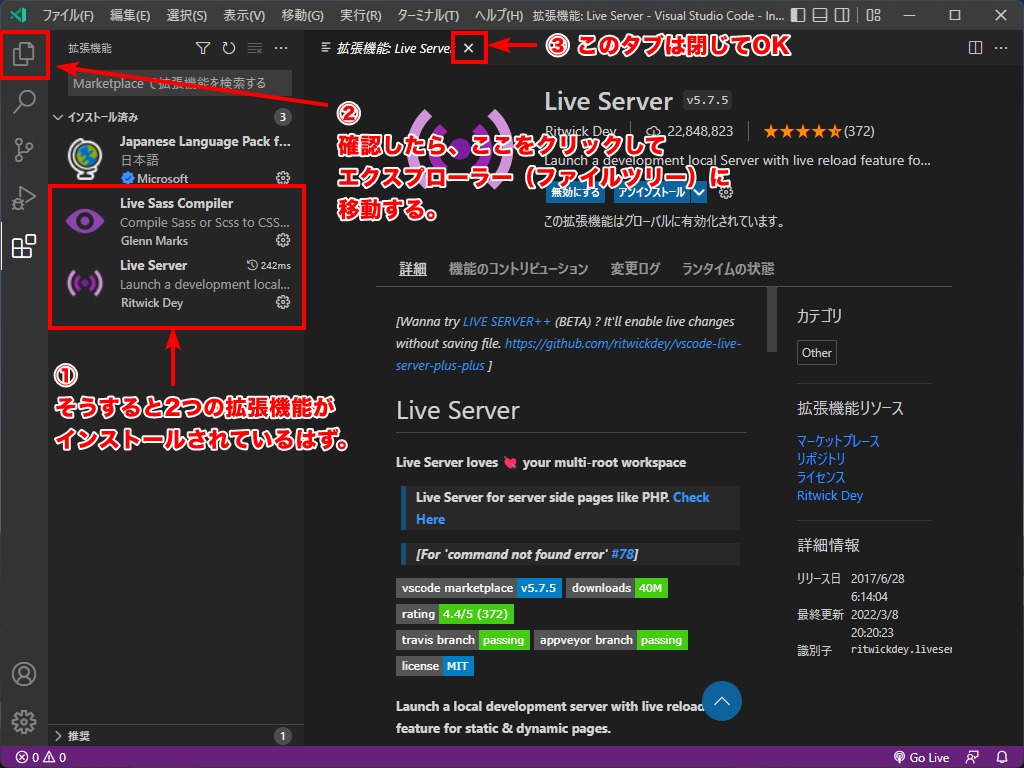Click the star rating (372)

pyautogui.click(x=819, y=131)
